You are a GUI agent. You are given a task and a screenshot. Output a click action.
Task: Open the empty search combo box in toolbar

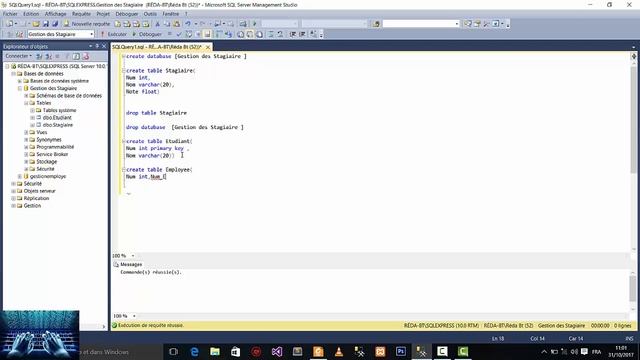click(421, 24)
